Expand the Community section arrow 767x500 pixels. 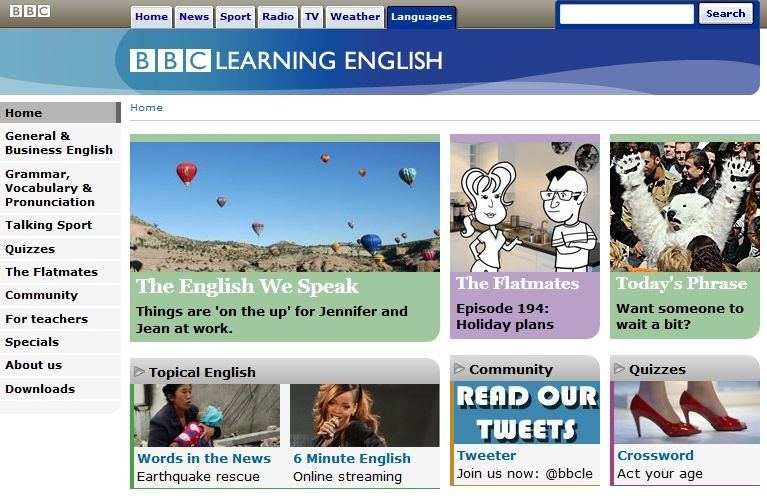[459, 368]
